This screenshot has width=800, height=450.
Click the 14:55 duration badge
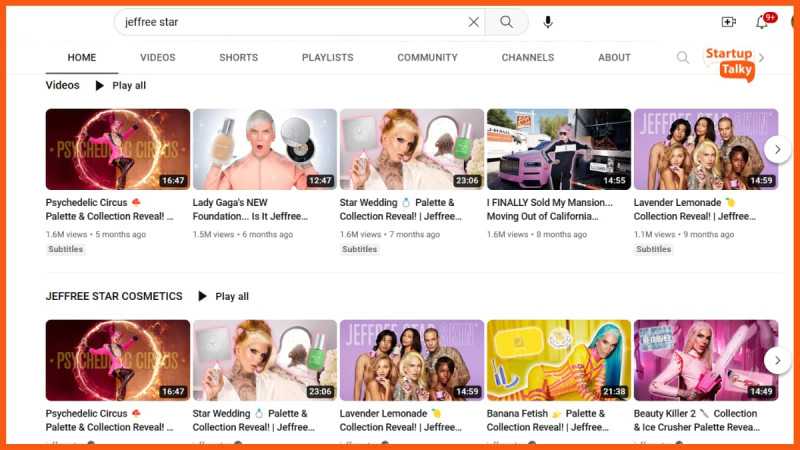(614, 181)
